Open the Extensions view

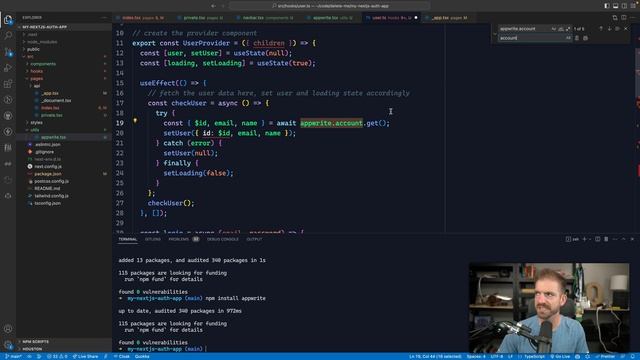pos(8,84)
